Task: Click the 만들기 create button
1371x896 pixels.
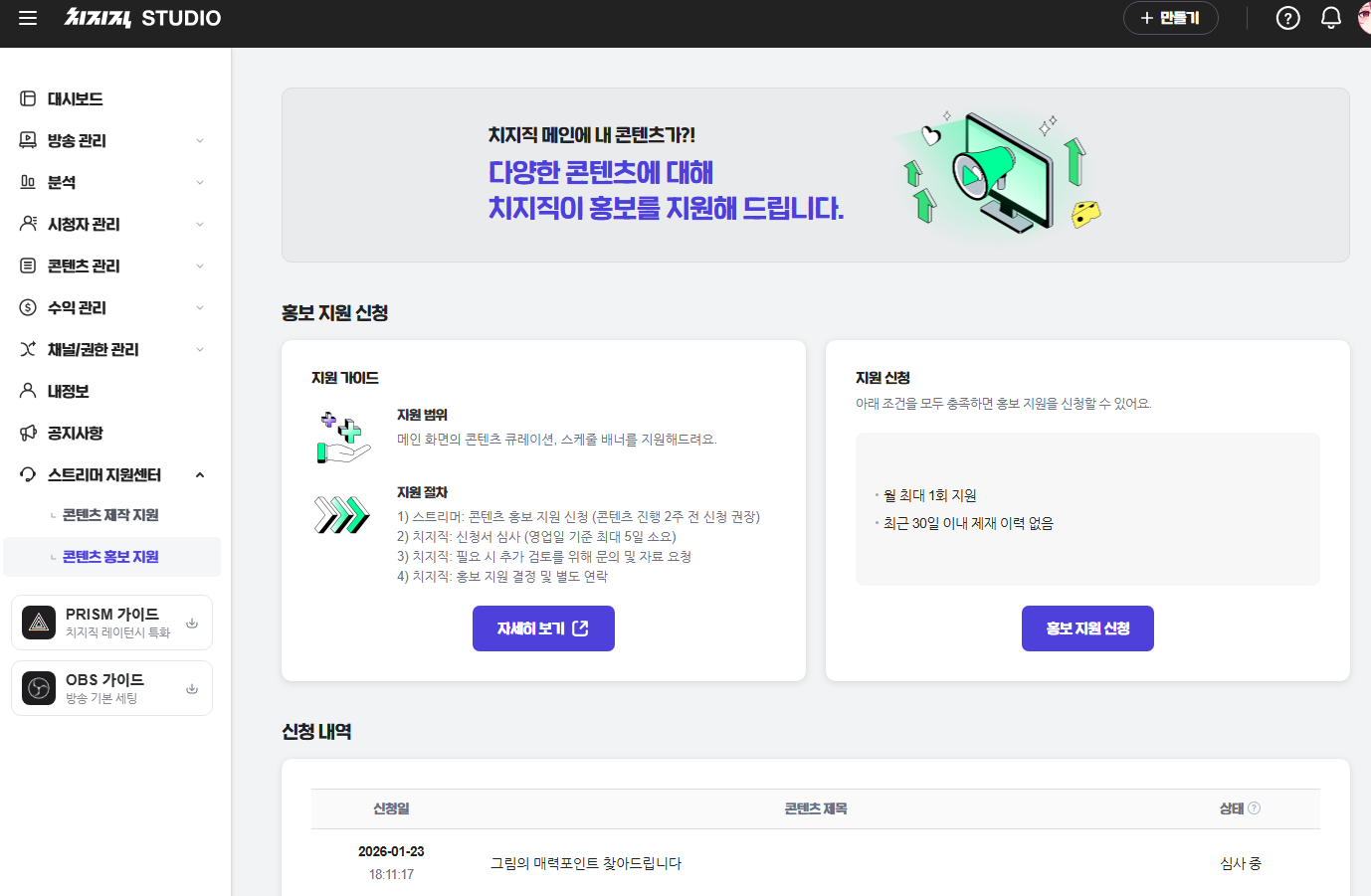Action: click(1170, 18)
